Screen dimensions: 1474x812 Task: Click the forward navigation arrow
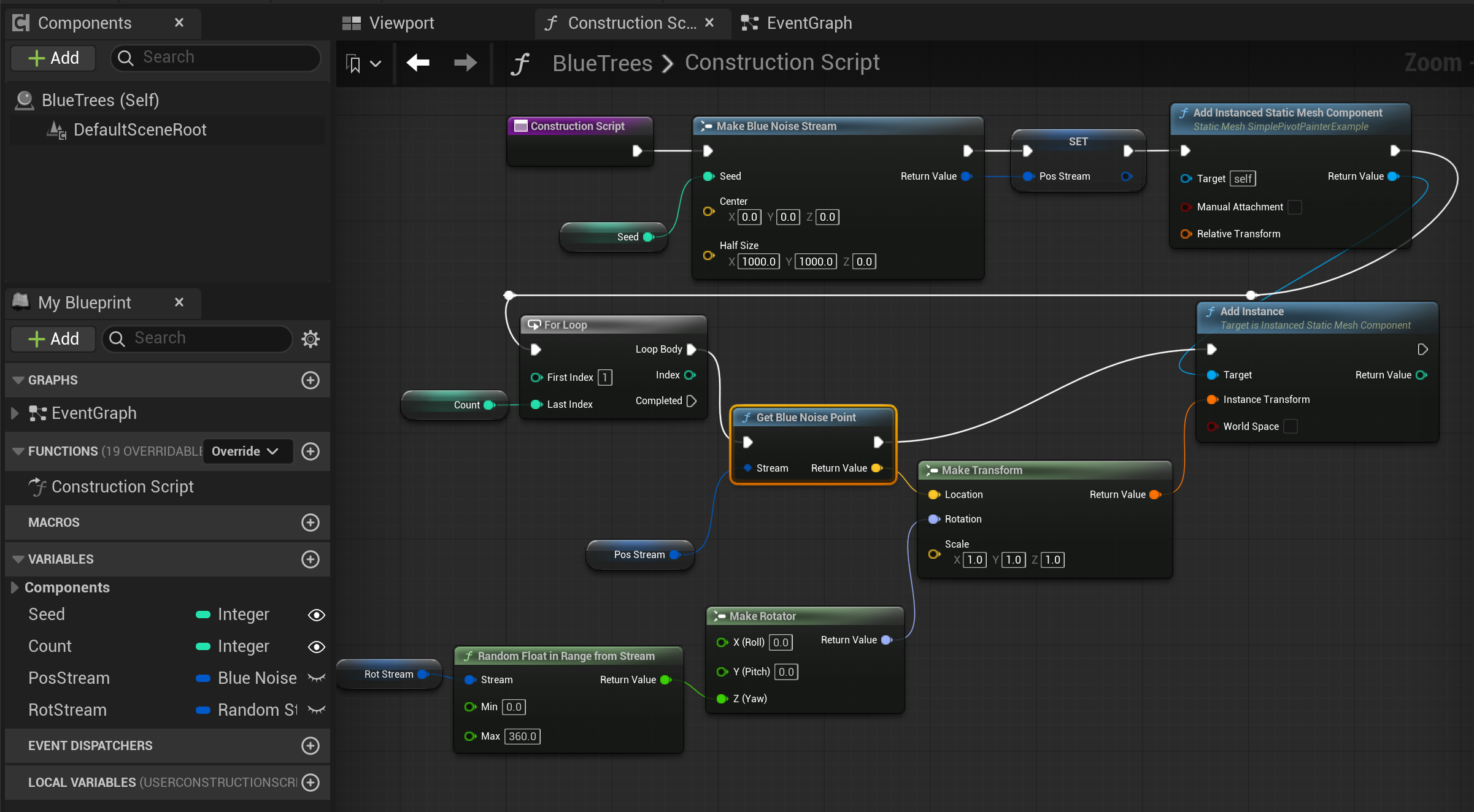click(x=465, y=63)
